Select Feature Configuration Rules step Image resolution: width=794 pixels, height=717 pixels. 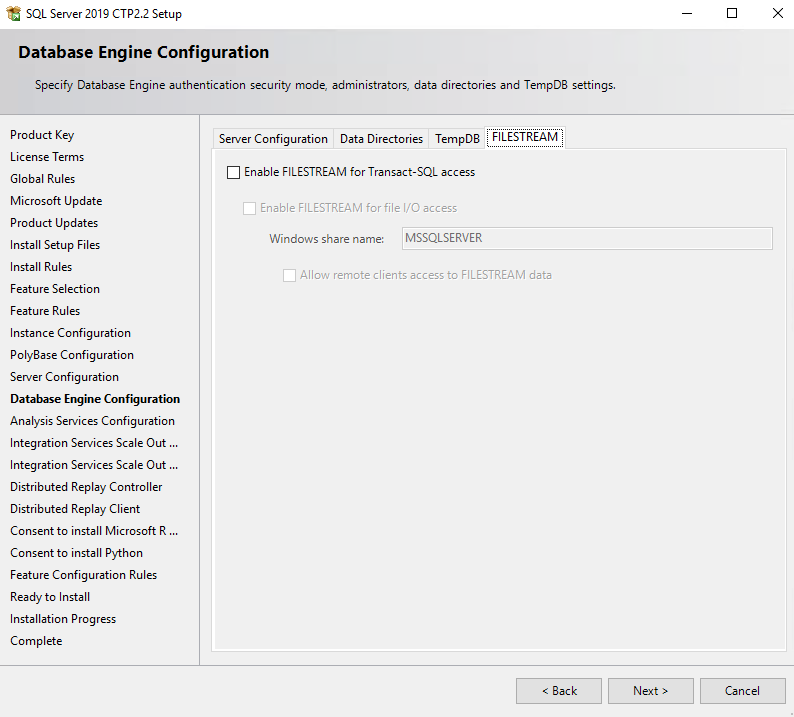[x=84, y=575]
